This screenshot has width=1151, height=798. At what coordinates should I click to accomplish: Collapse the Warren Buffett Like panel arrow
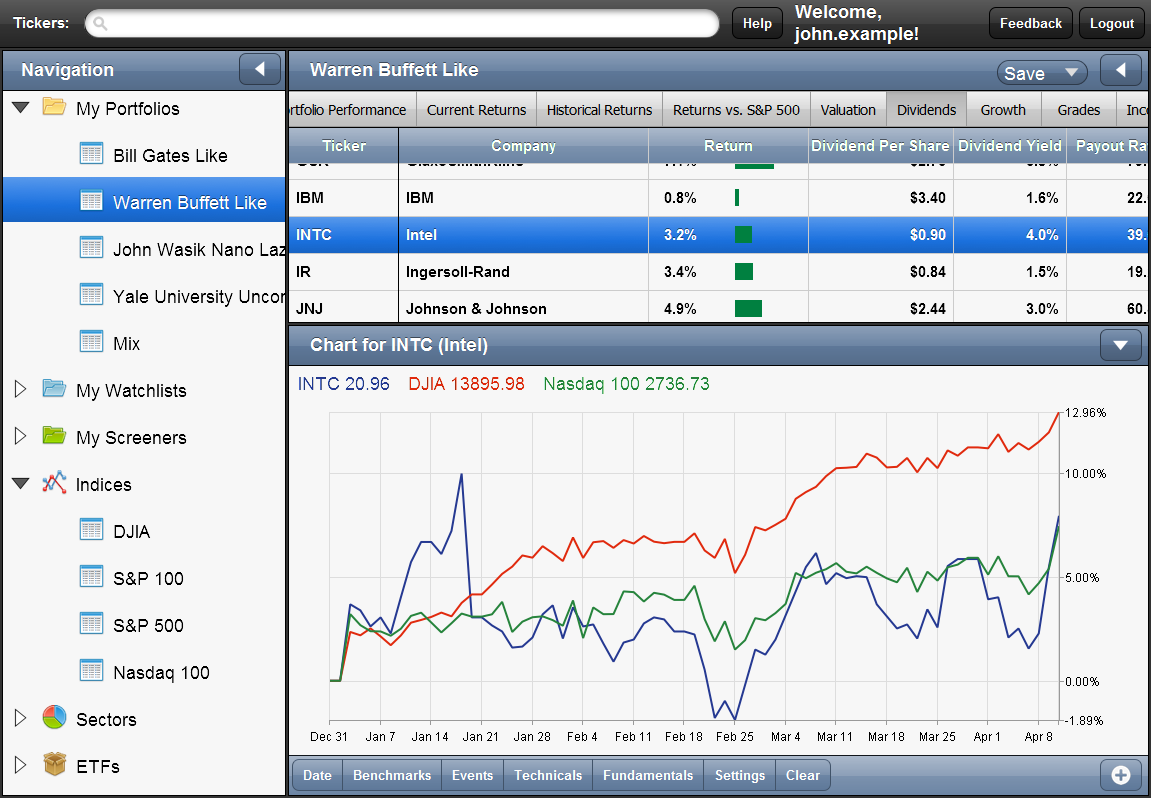(1121, 70)
